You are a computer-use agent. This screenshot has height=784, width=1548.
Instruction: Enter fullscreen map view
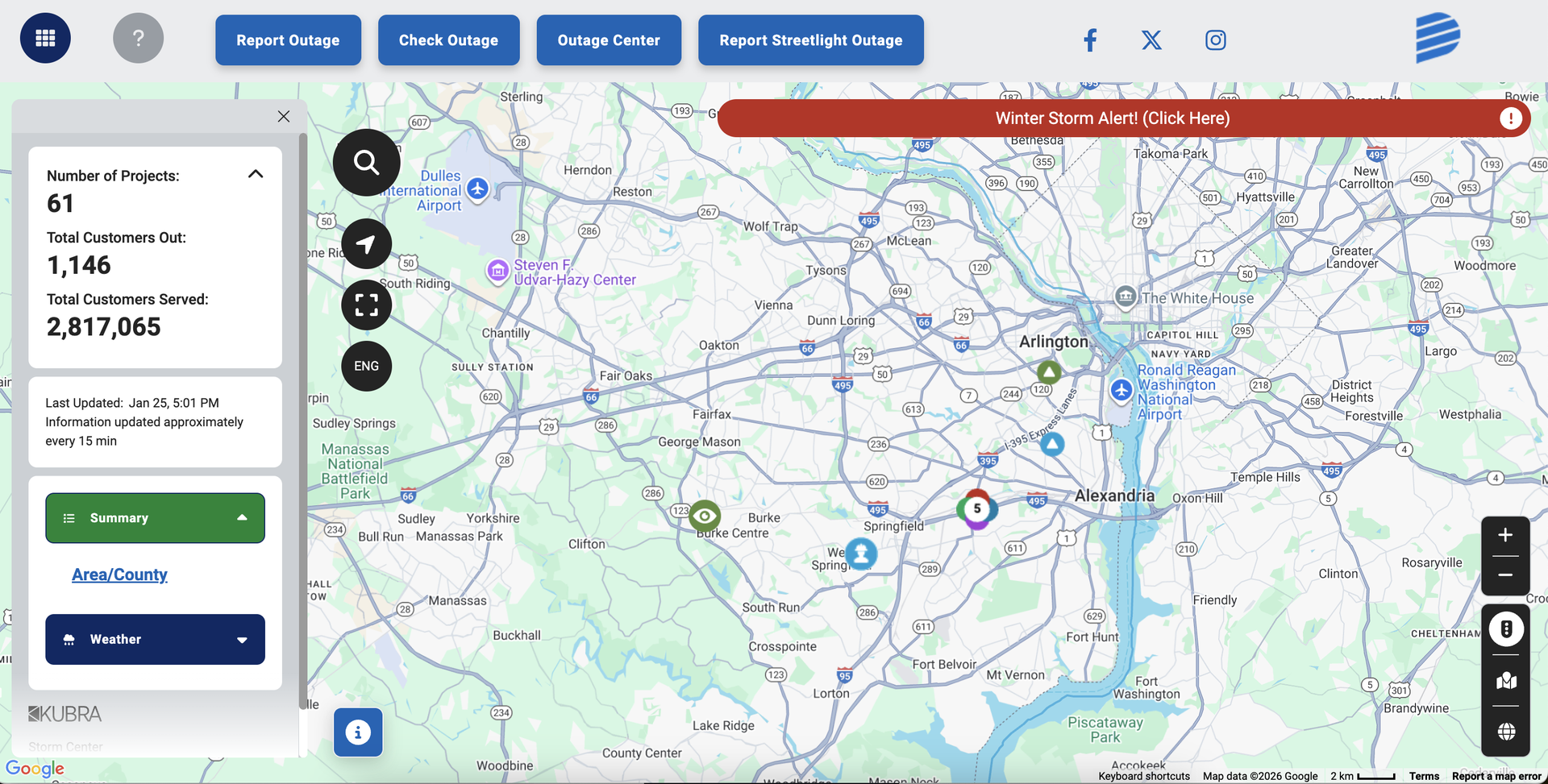point(366,305)
